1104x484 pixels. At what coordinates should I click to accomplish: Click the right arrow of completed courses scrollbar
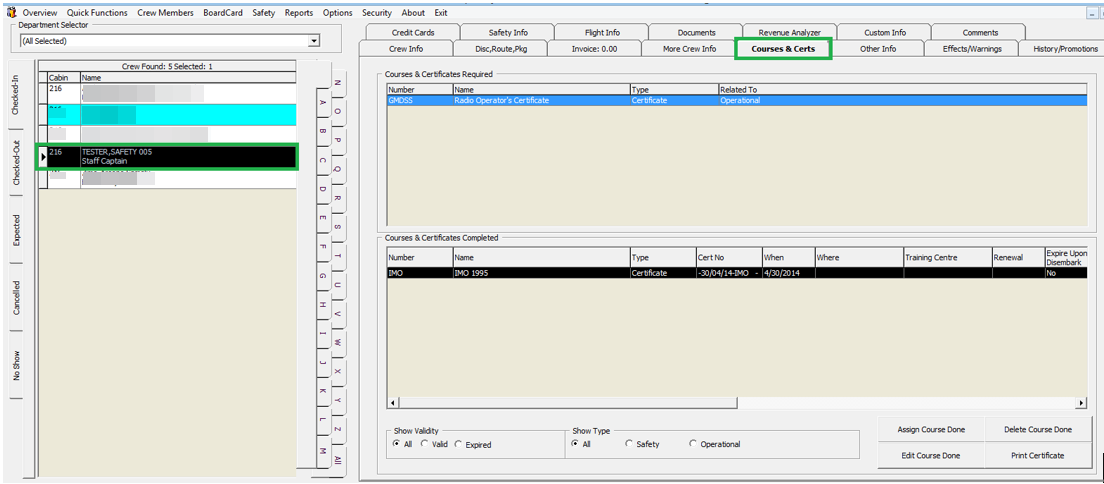(x=1081, y=403)
